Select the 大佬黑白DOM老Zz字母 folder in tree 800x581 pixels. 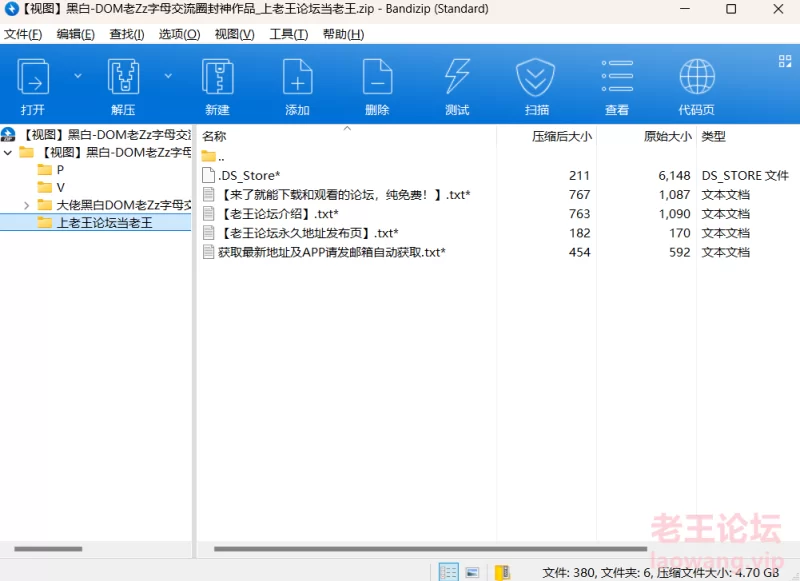114,205
